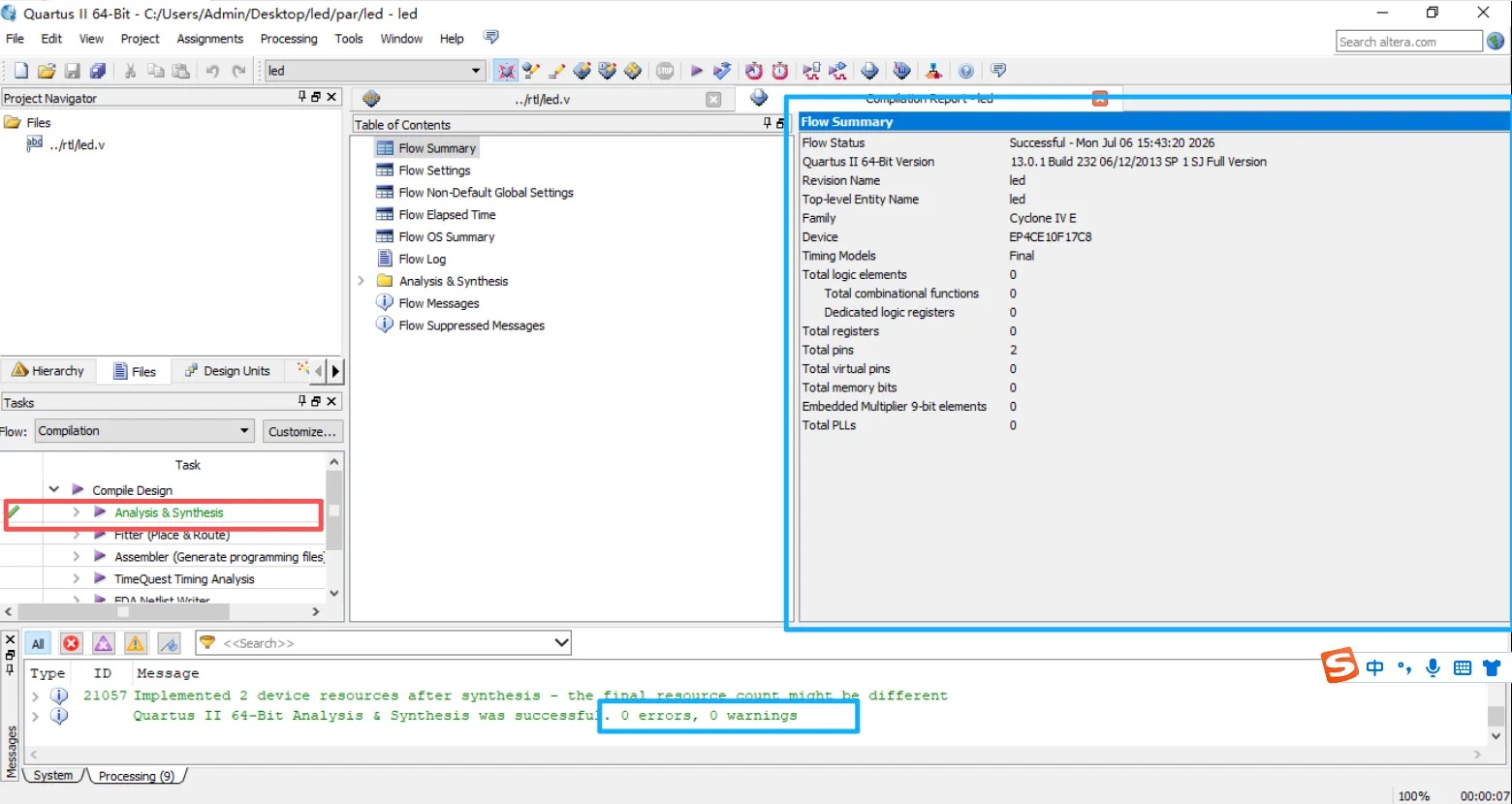The width and height of the screenshot is (1512, 804).
Task: Click the globe icon beside search box
Action: click(1496, 41)
